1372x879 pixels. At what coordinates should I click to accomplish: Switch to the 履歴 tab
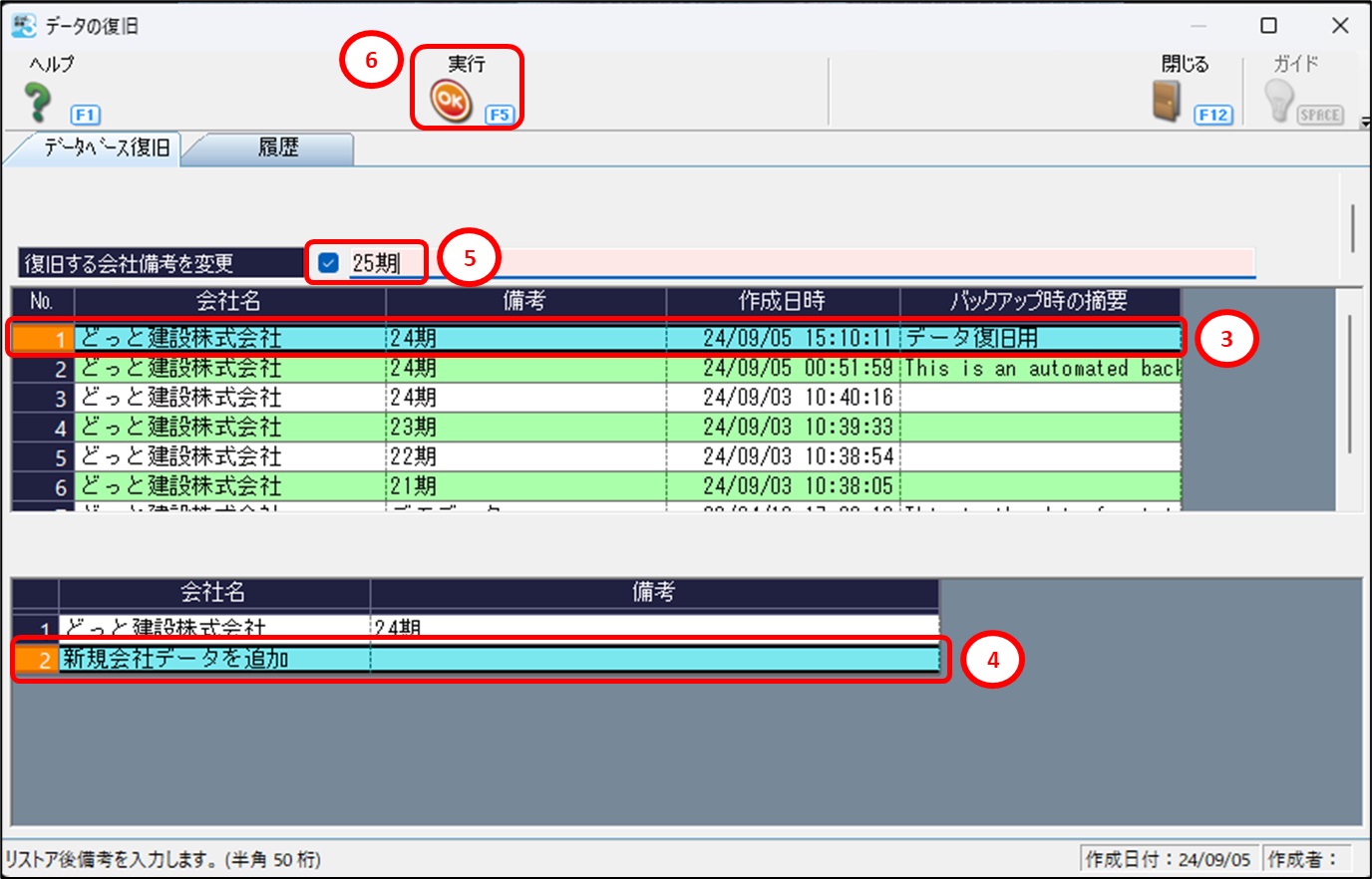click(278, 148)
